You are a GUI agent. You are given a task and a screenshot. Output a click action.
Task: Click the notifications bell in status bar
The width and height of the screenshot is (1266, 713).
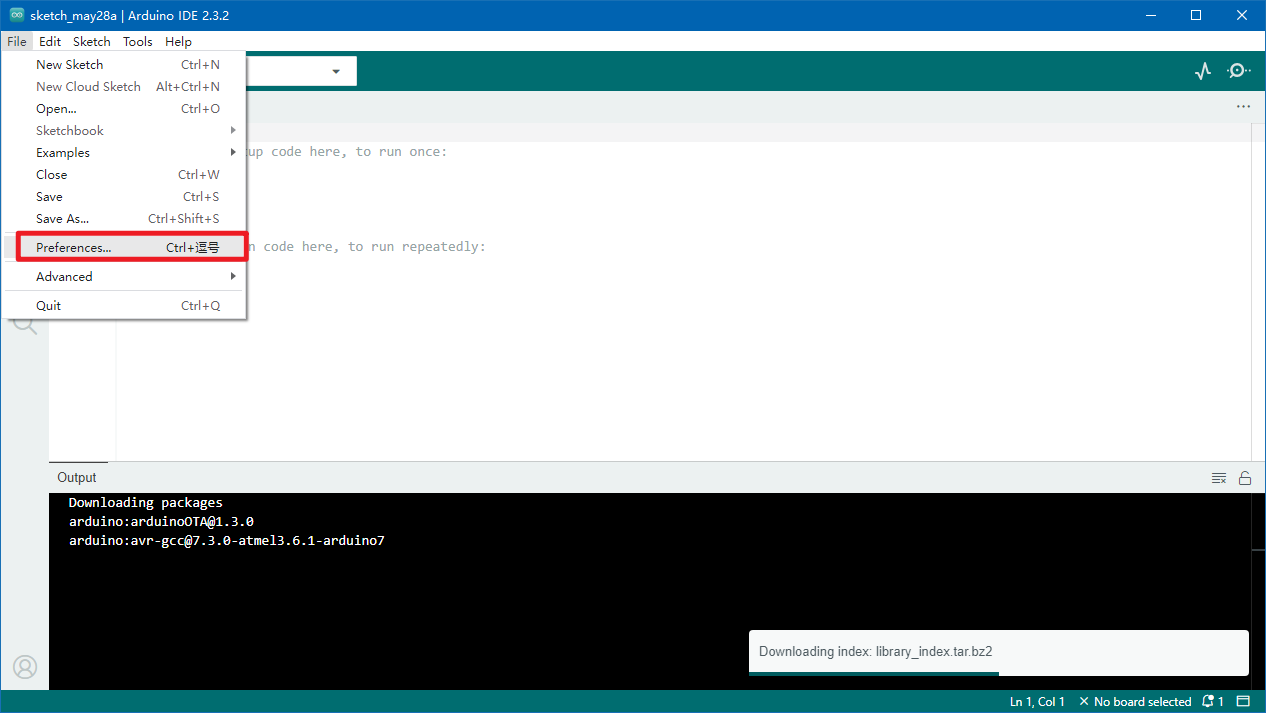(x=1213, y=702)
